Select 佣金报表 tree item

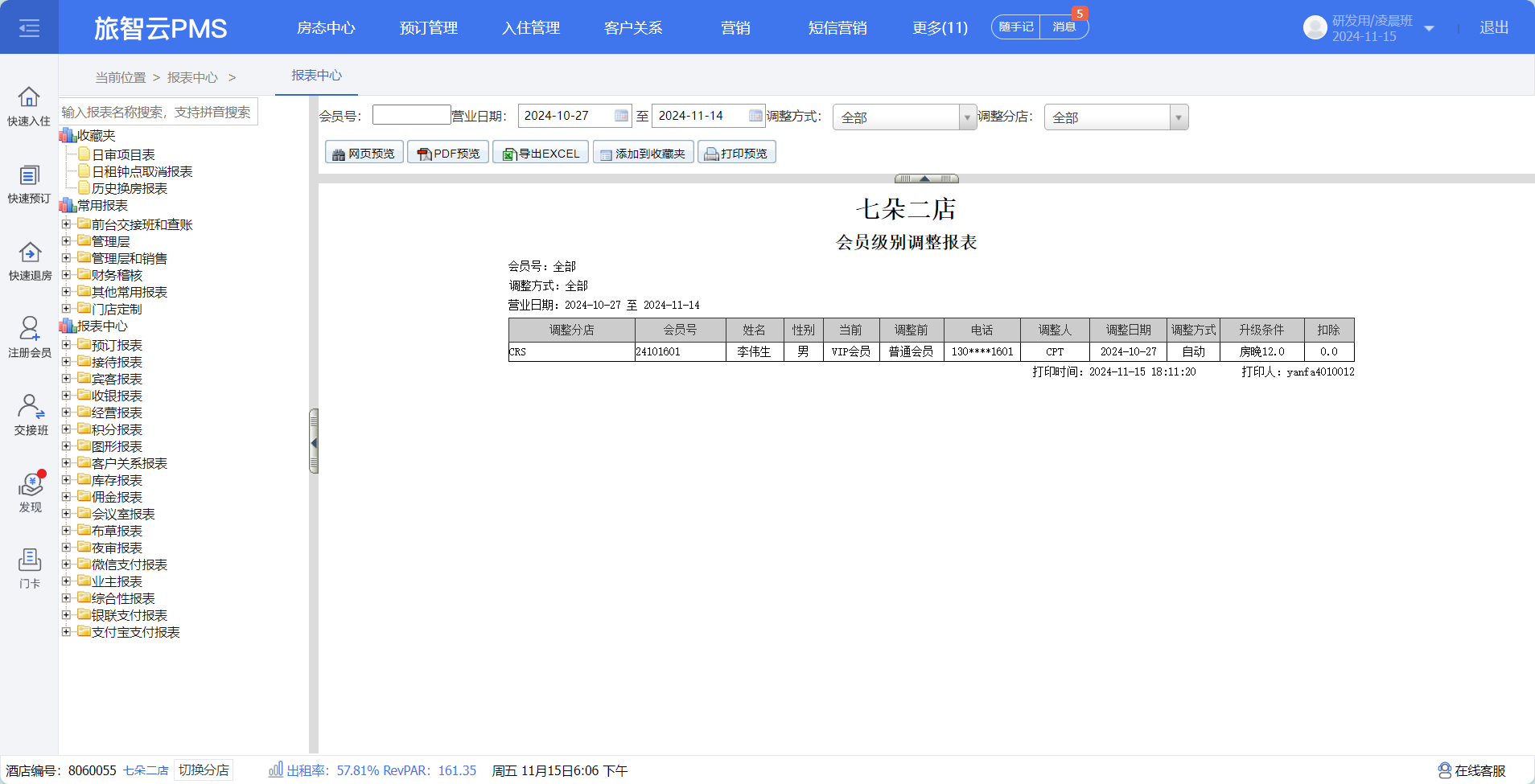pos(117,497)
